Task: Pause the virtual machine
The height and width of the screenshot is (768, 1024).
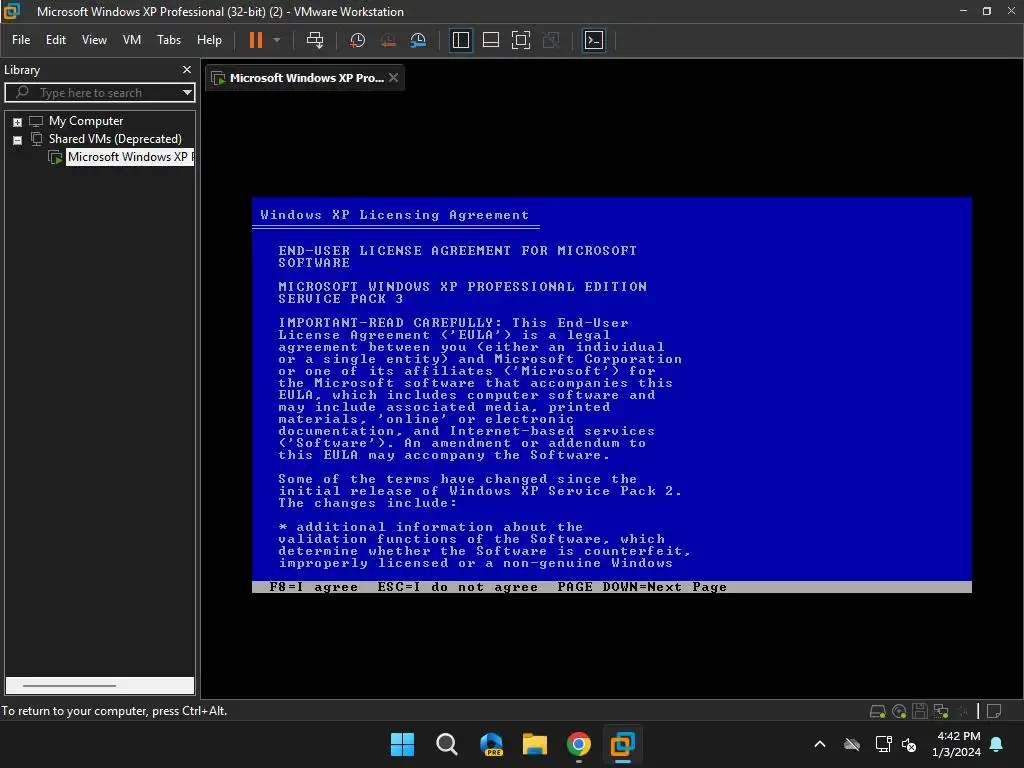Action: [x=255, y=40]
